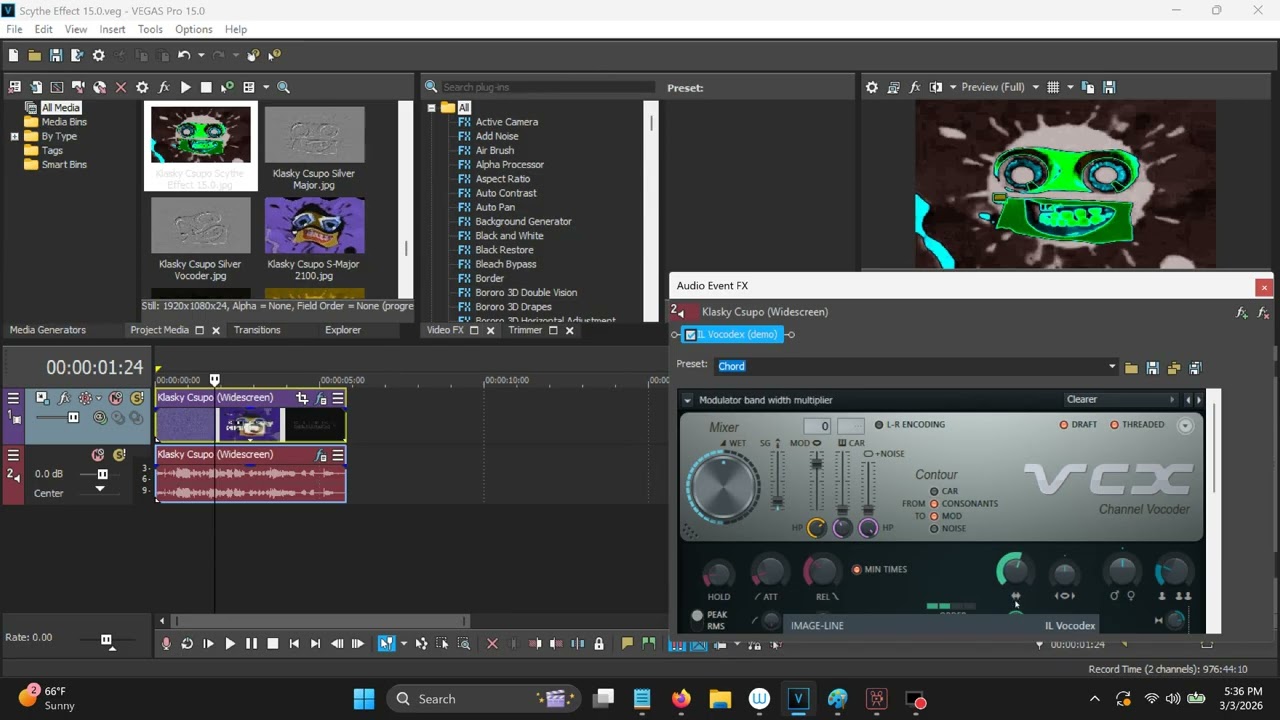Toggle the overlays grid in preview window
The height and width of the screenshot is (720, 1280).
(1052, 87)
